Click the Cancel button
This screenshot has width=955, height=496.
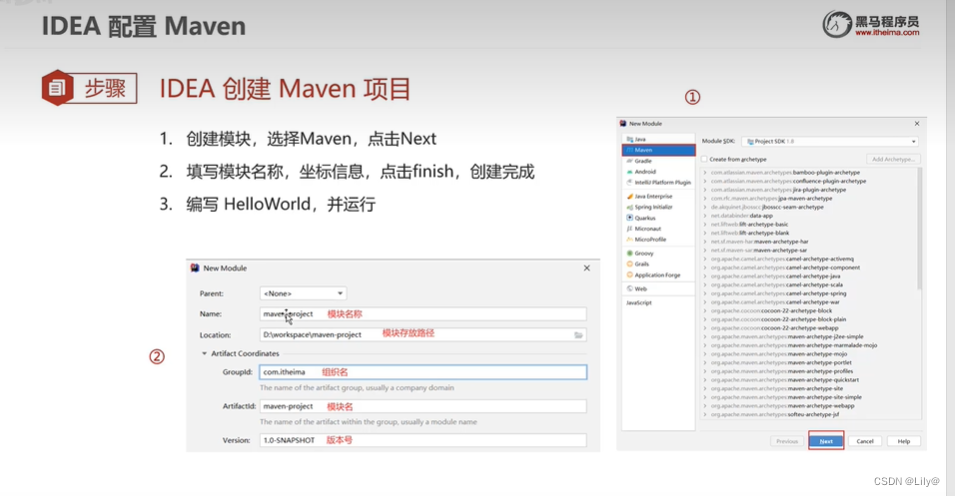(865, 441)
